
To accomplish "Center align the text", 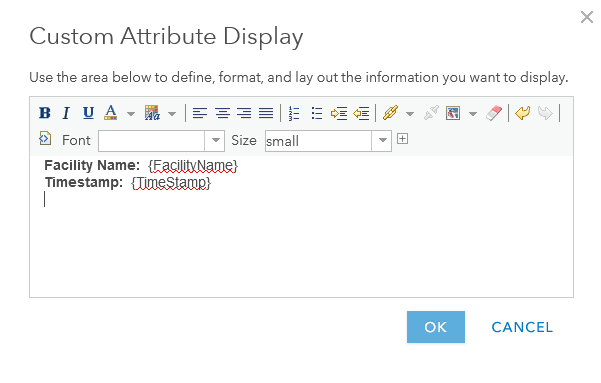I will click(x=222, y=113).
